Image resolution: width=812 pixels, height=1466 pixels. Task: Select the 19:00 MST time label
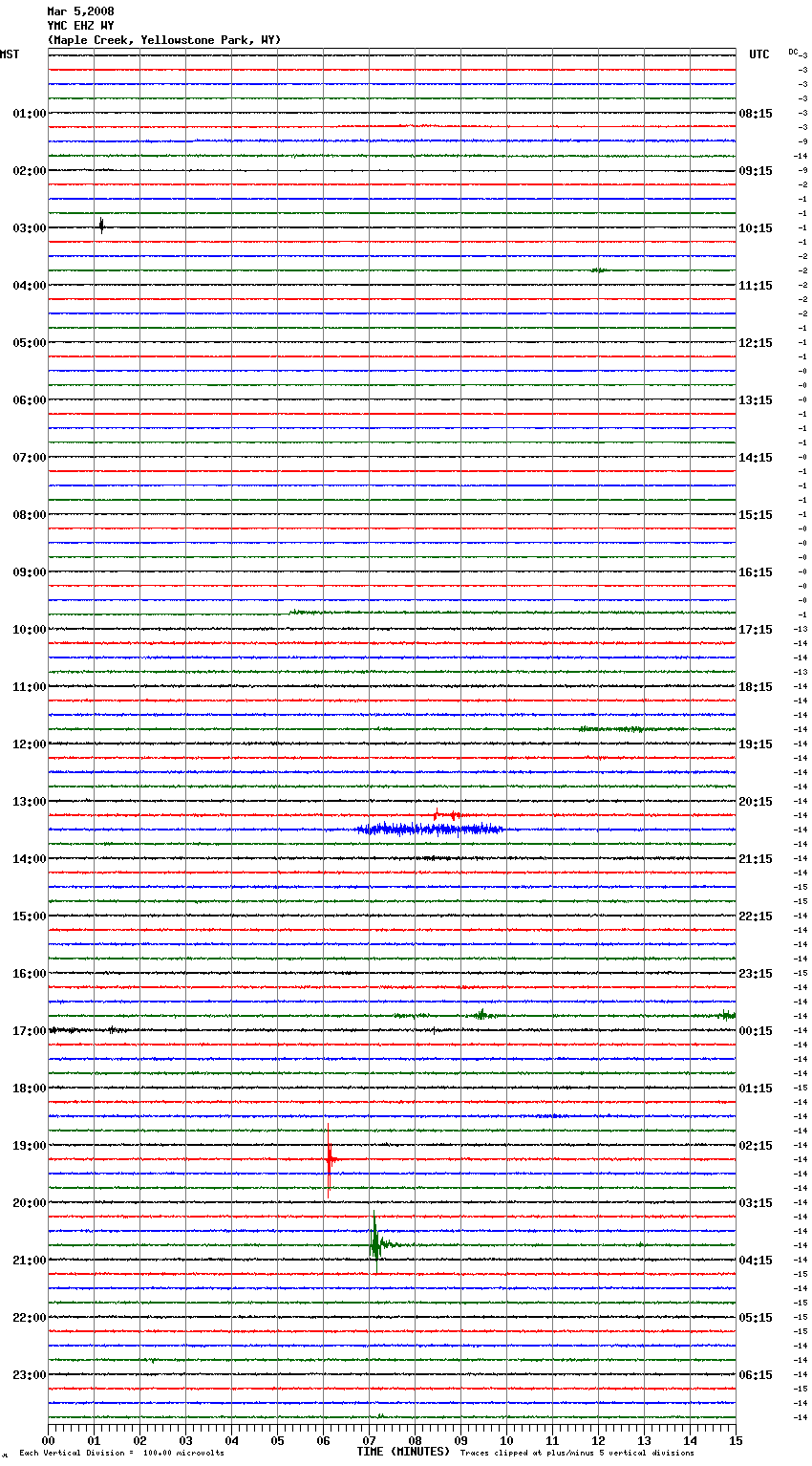click(30, 1146)
